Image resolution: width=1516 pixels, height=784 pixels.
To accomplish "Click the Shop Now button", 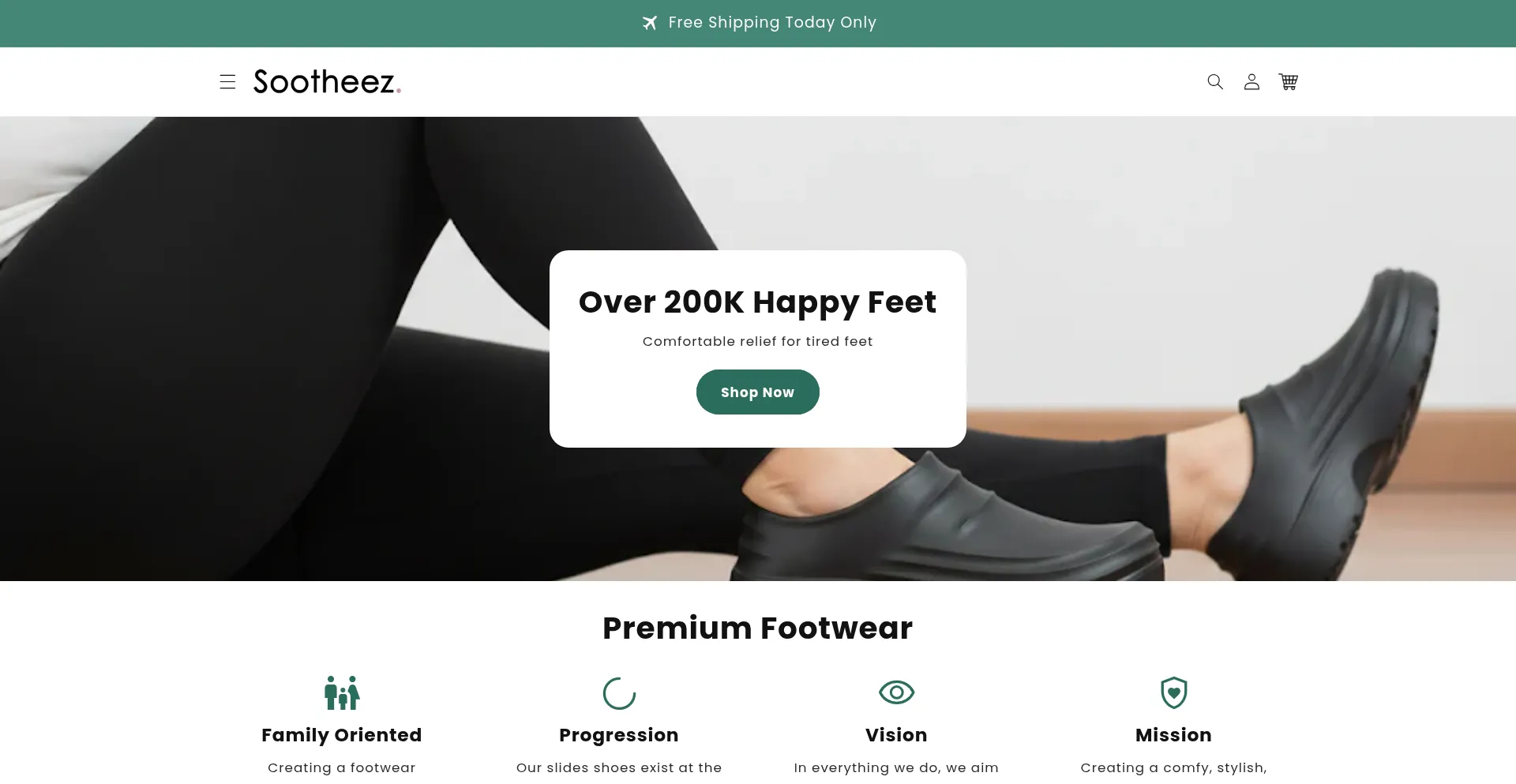I will [x=757, y=392].
